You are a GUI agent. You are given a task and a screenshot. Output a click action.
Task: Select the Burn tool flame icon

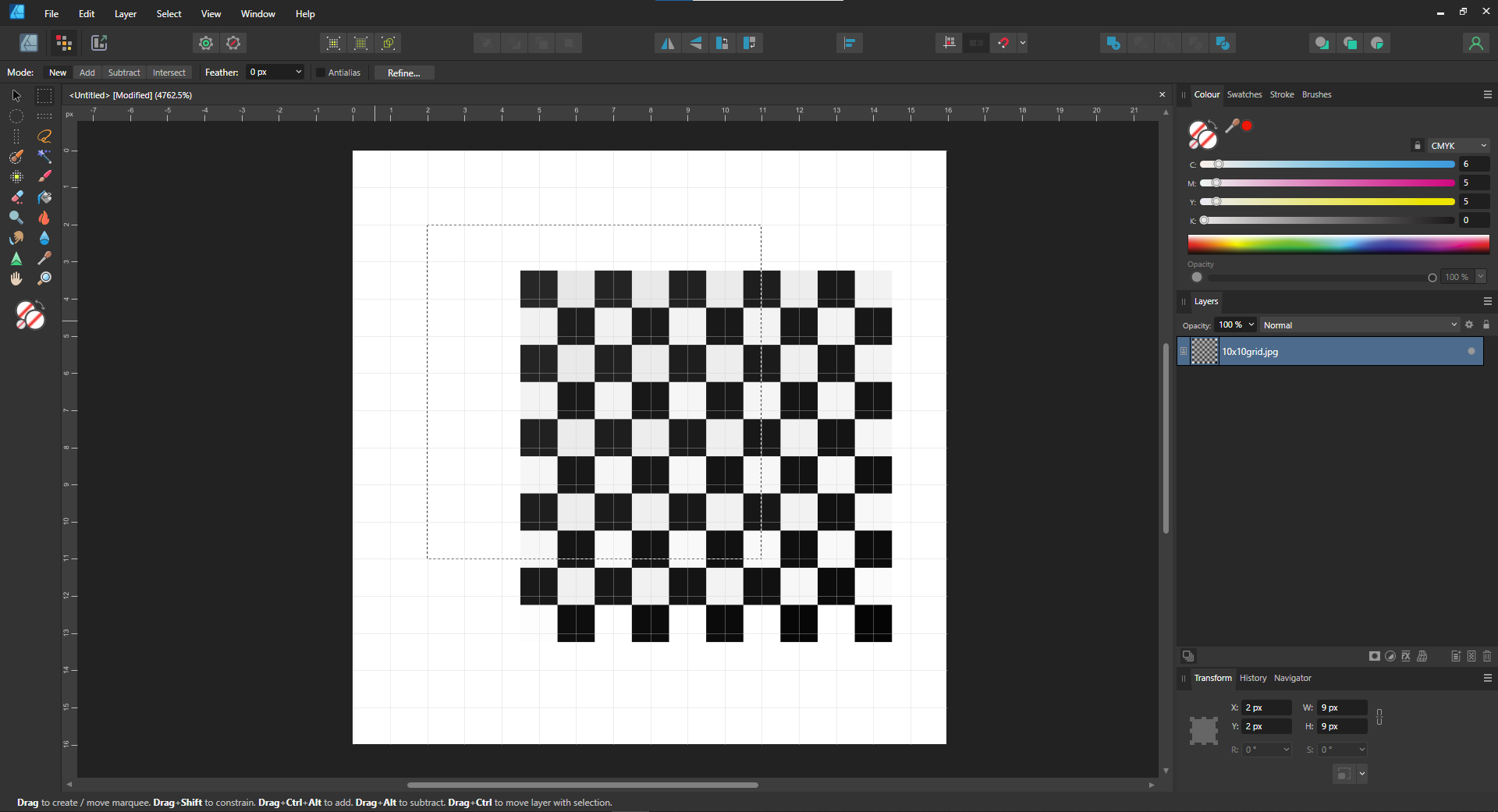point(44,218)
